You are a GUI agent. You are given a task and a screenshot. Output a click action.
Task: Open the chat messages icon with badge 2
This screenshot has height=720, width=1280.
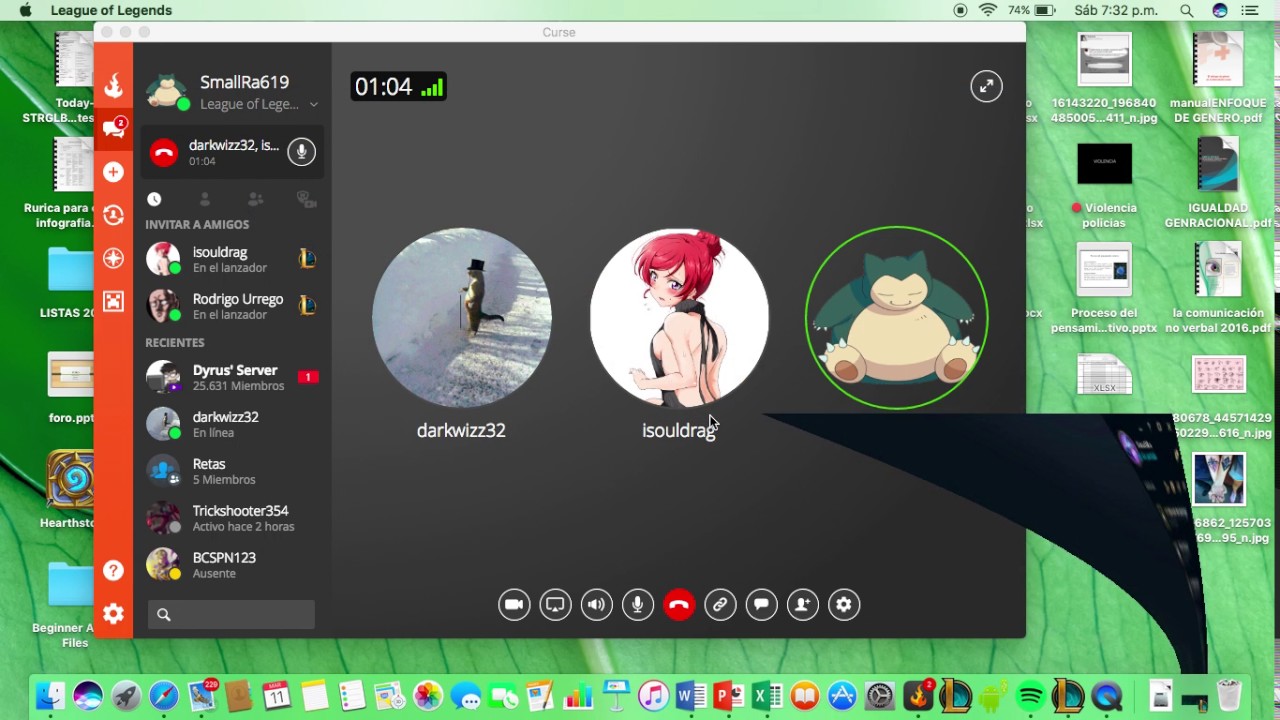coord(114,128)
